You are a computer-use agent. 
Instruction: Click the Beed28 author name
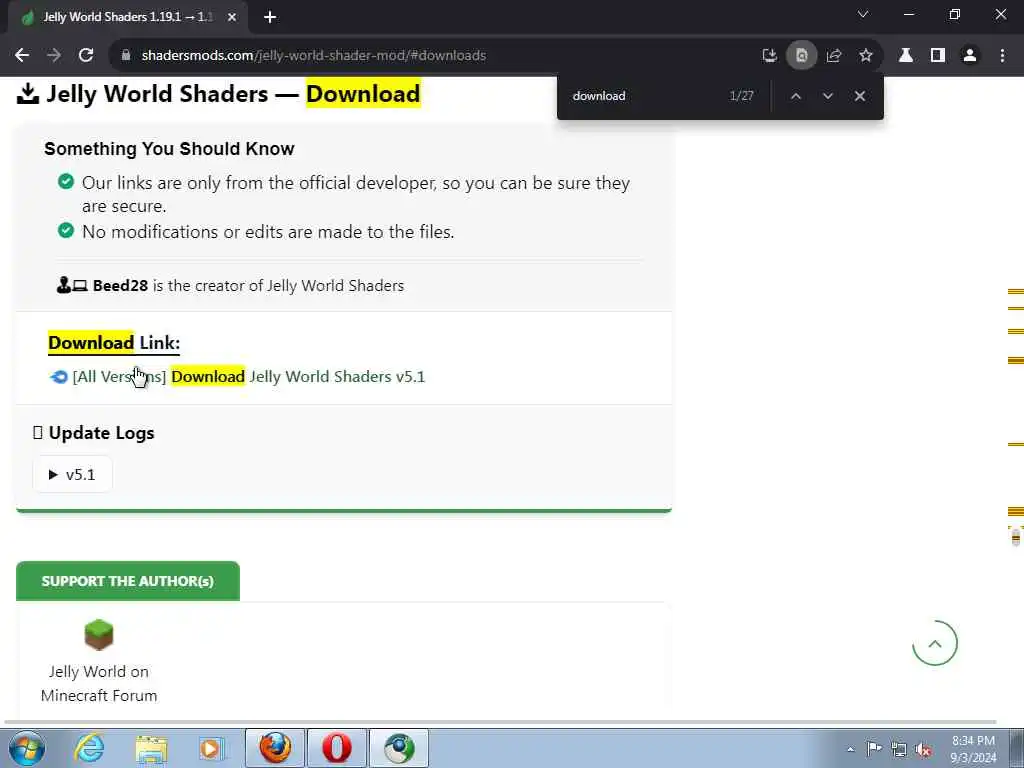[x=120, y=285]
